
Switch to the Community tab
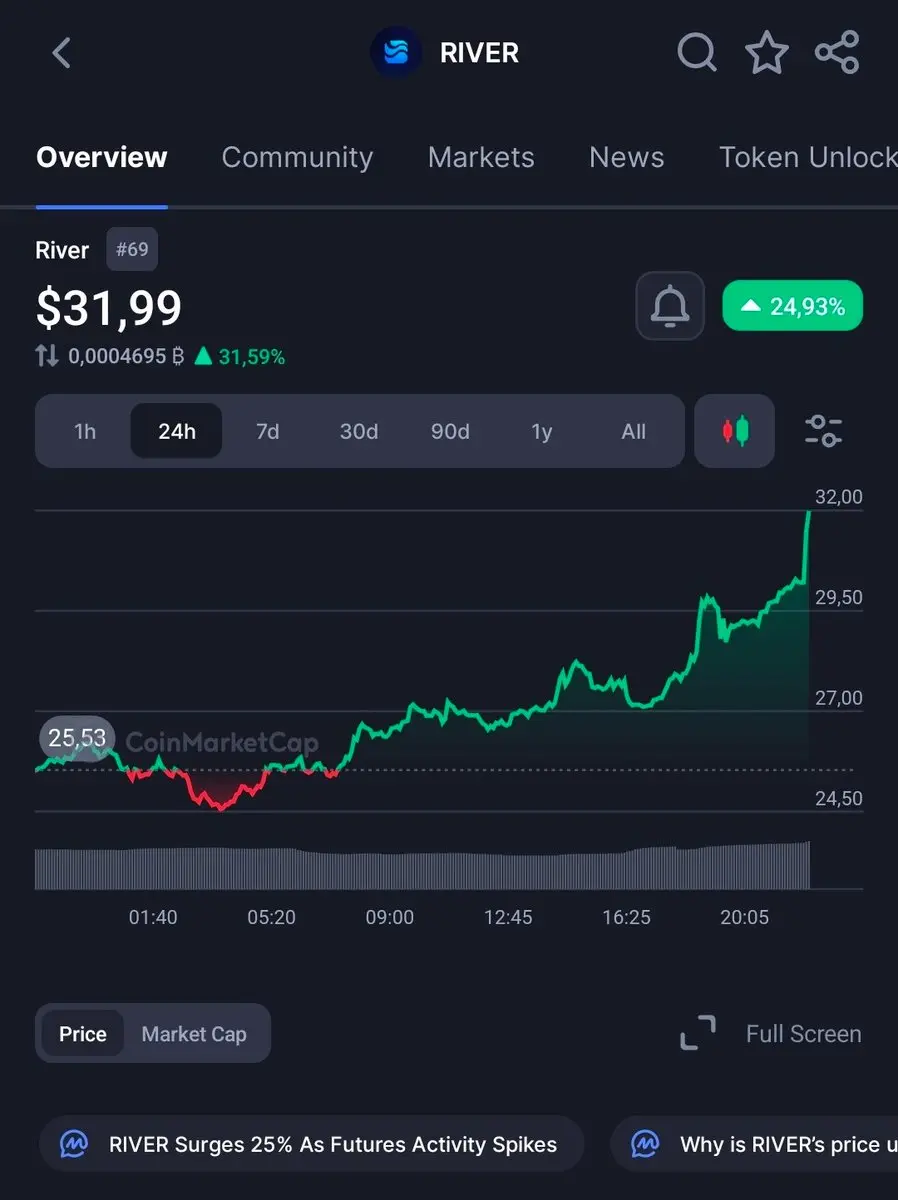point(297,157)
